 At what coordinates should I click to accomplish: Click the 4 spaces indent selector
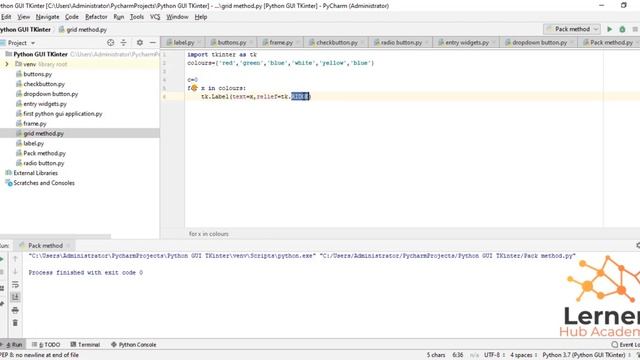[523, 355]
